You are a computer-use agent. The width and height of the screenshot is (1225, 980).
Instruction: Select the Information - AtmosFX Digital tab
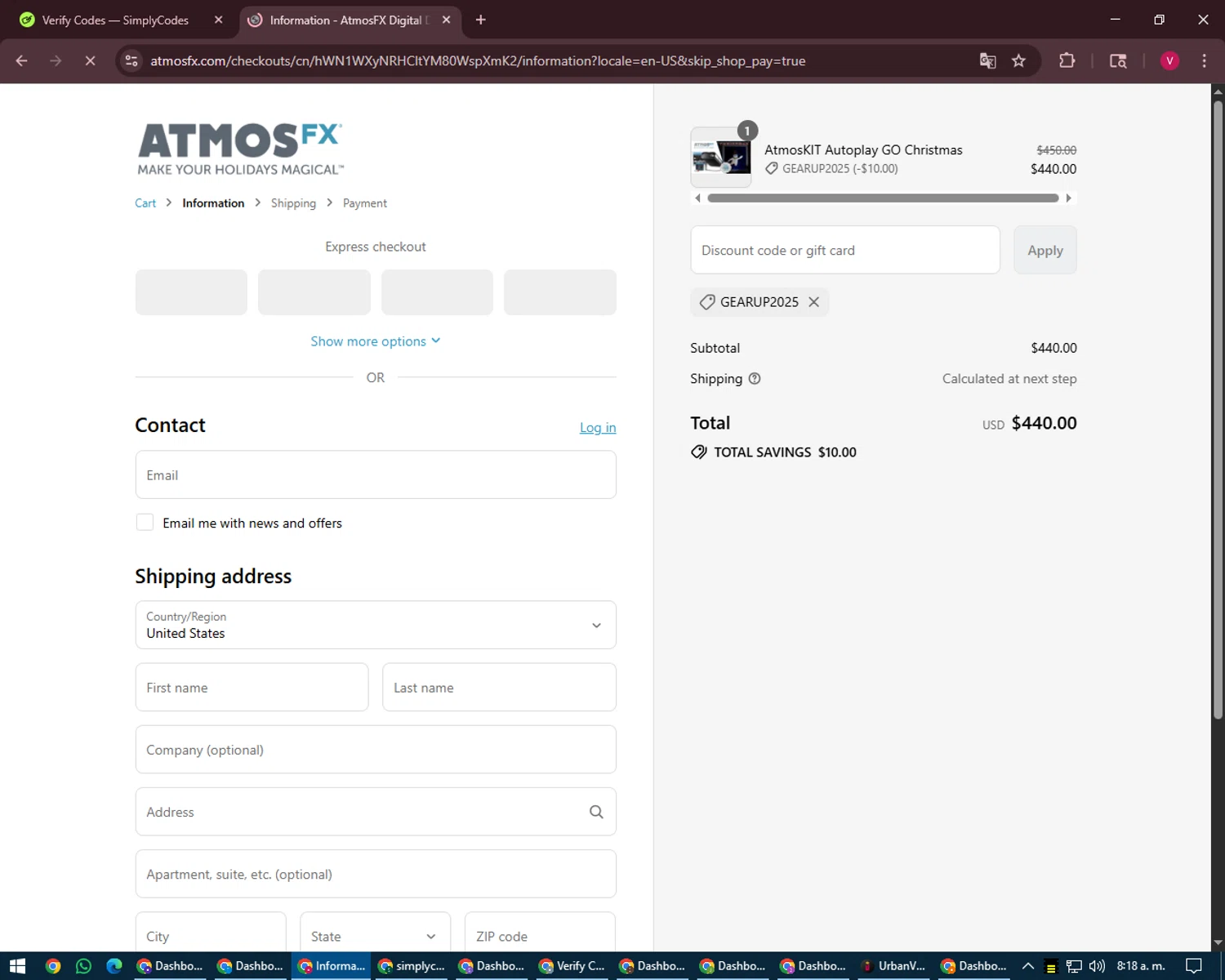coord(351,20)
